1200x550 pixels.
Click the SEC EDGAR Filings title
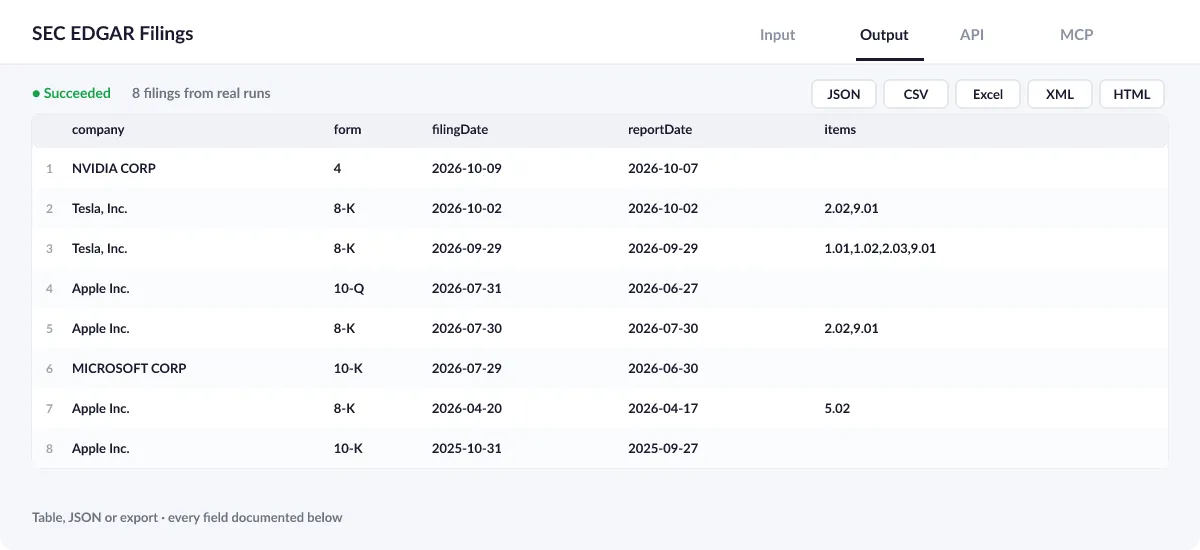click(x=113, y=33)
